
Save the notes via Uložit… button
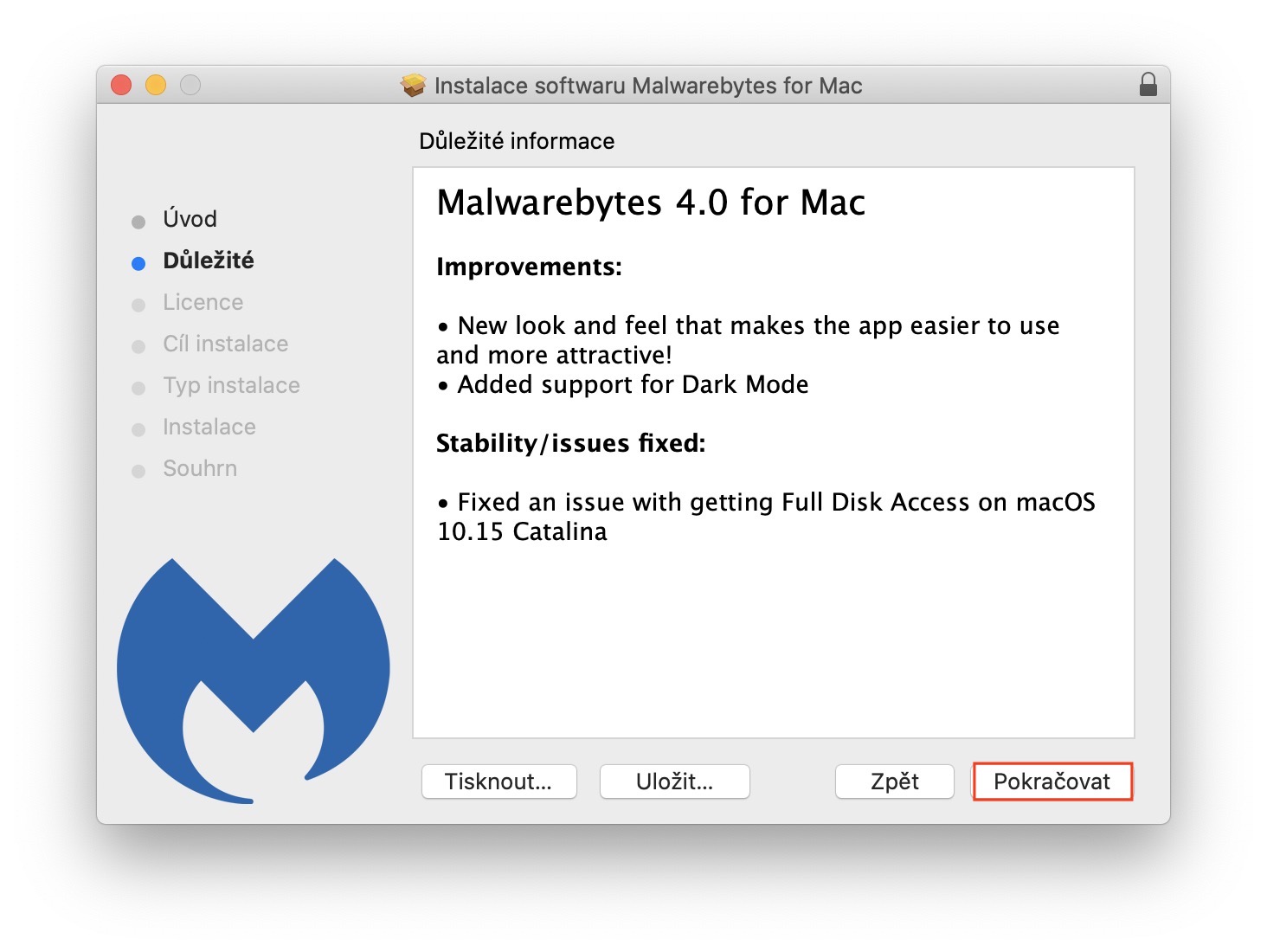click(x=674, y=782)
